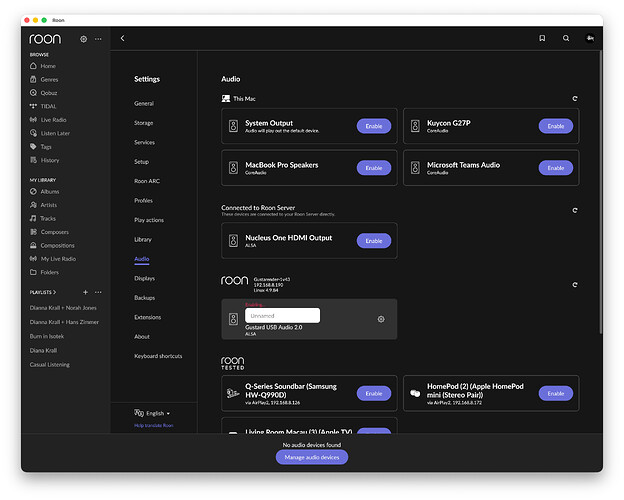624x500 pixels.
Task: Open Displays settings tab
Action: tap(144, 278)
